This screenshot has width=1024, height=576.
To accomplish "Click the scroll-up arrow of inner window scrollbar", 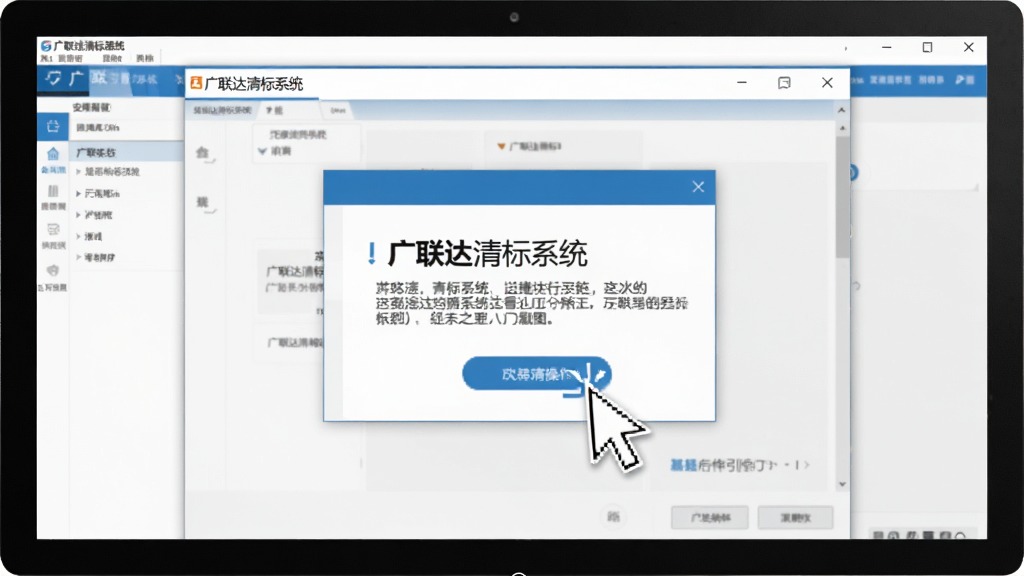I will [842, 128].
